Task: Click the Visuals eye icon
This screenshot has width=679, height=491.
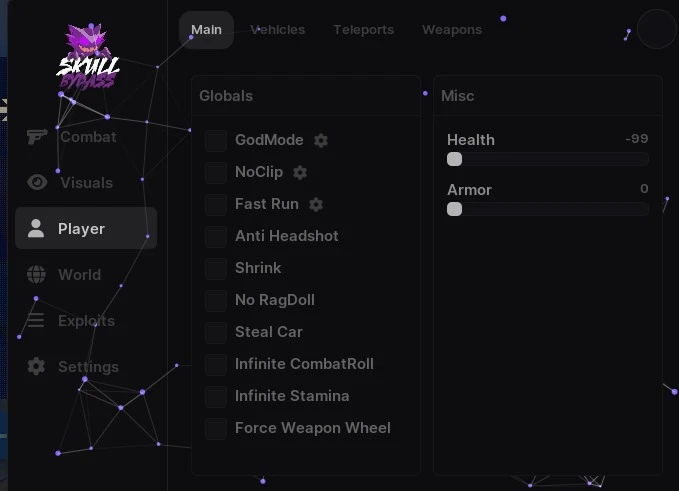Action: tap(37, 183)
